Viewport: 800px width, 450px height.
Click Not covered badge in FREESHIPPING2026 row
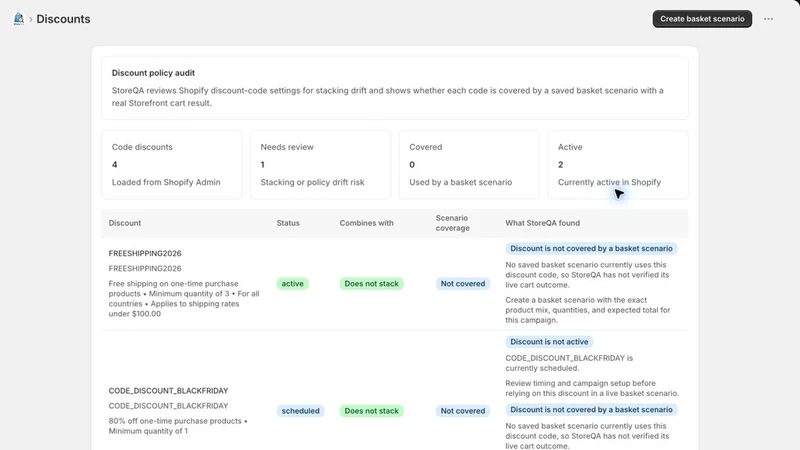click(x=463, y=284)
